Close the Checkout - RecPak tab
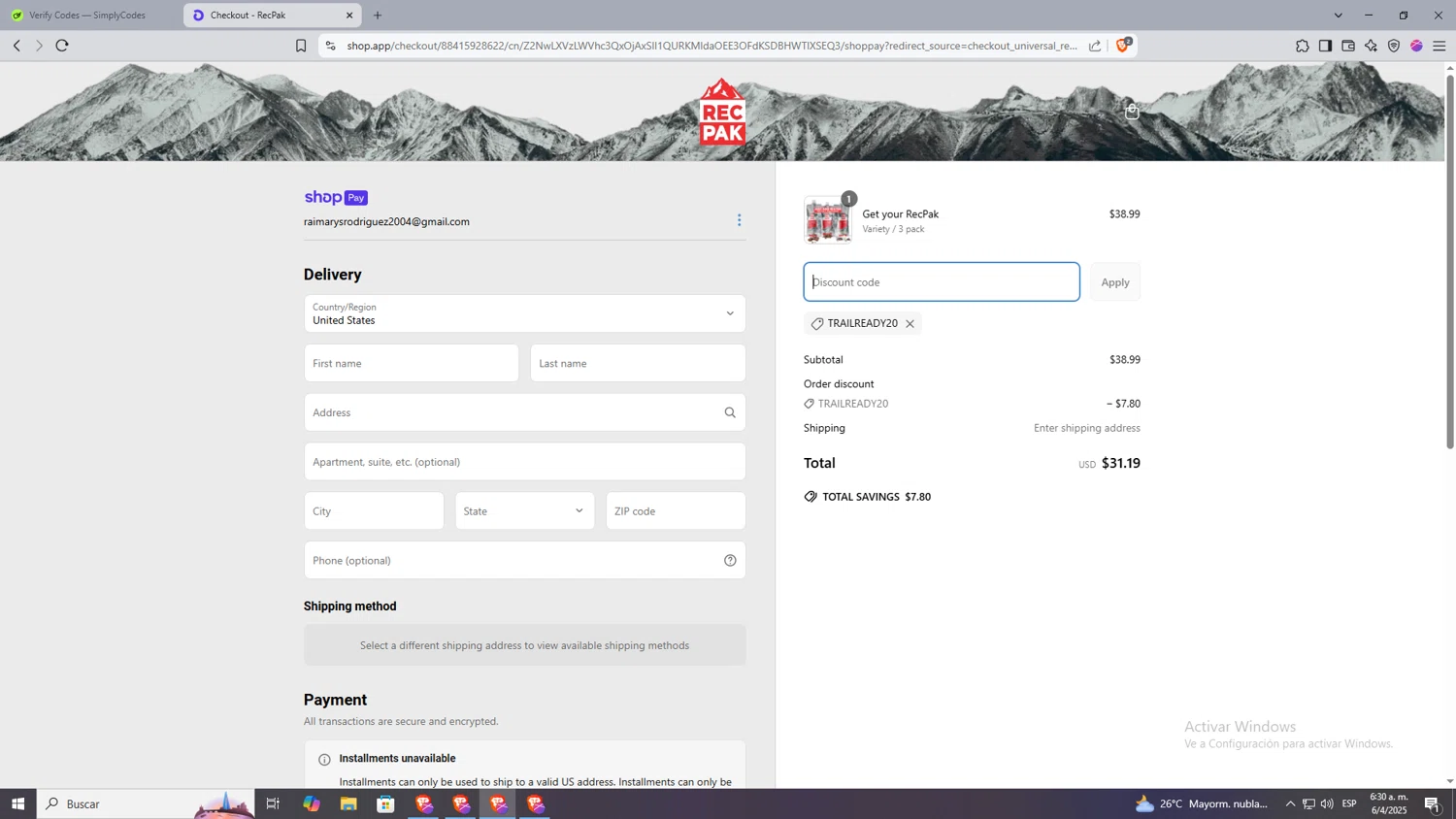Image resolution: width=1456 pixels, height=819 pixels. (x=349, y=16)
